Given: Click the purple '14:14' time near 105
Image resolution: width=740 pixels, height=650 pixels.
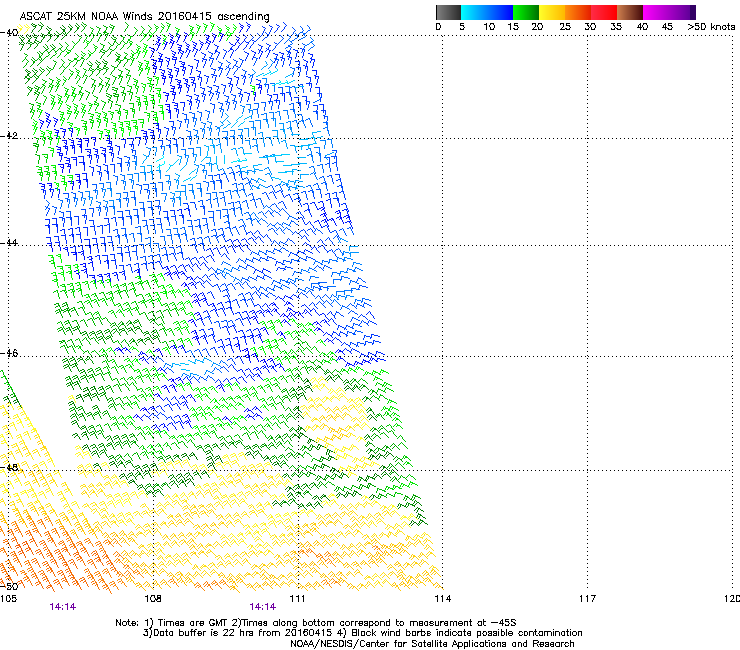Looking at the screenshot, I should [x=63, y=607].
